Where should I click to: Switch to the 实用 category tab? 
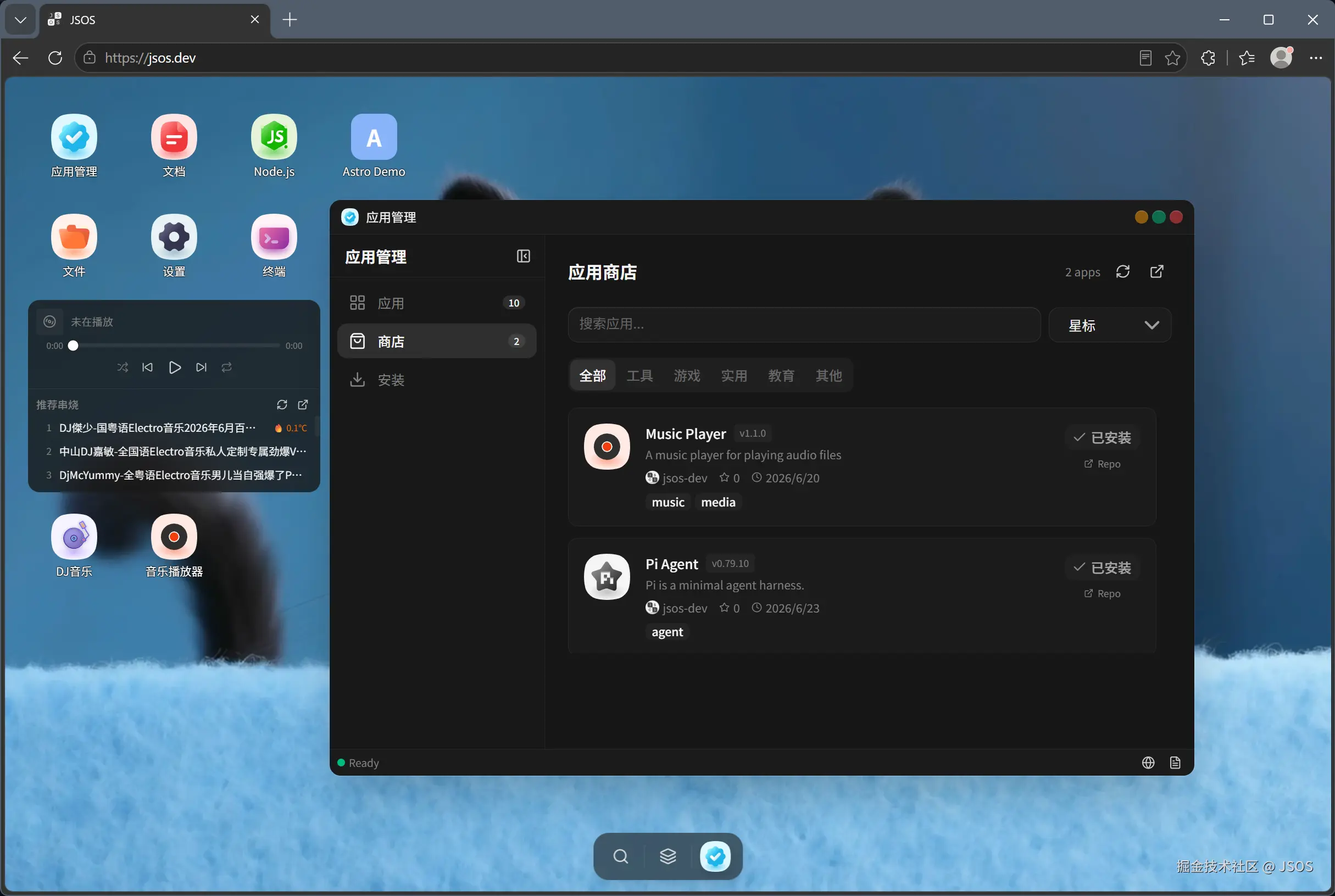pyautogui.click(x=734, y=375)
